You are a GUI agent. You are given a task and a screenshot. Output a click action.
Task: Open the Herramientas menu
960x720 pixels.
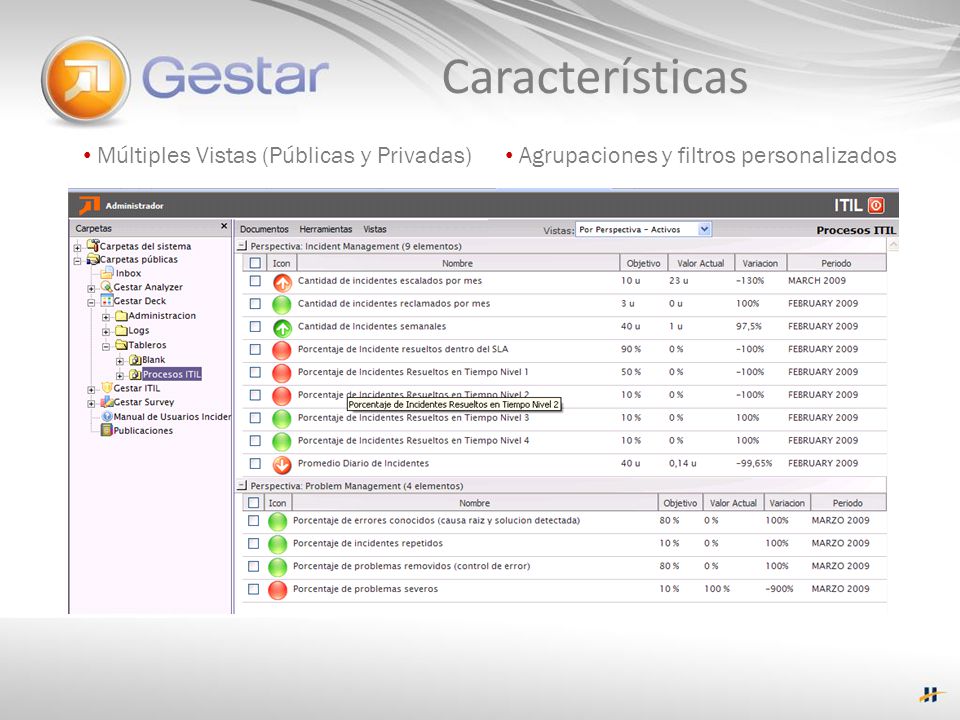pos(326,229)
